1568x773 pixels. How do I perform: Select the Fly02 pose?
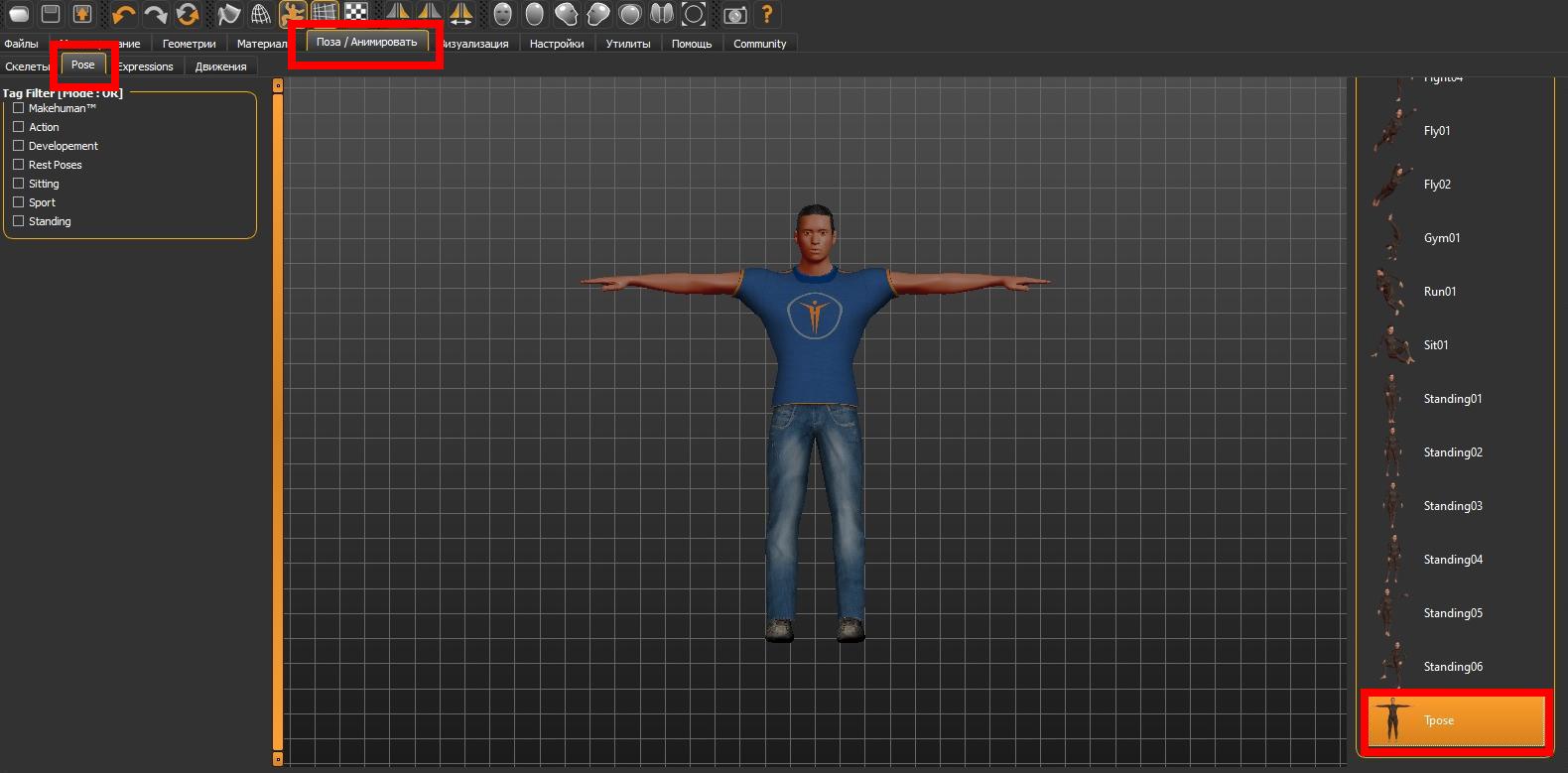click(x=1454, y=185)
